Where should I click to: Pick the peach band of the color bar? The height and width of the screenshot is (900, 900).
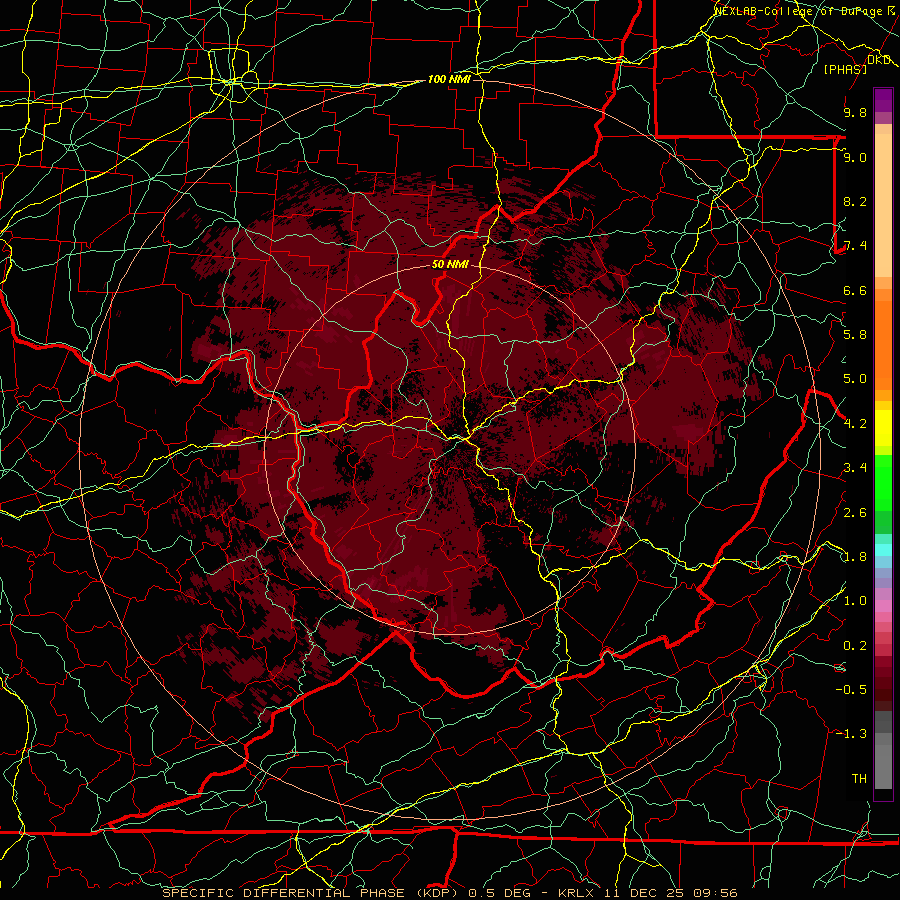tap(883, 201)
